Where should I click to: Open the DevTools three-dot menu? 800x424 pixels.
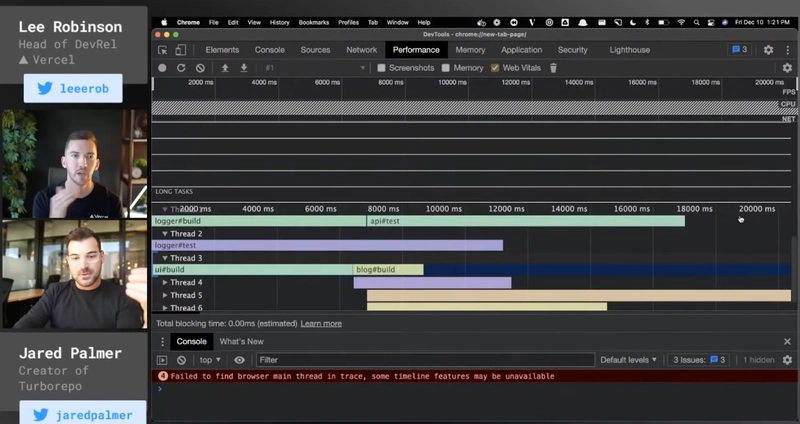[x=788, y=50]
